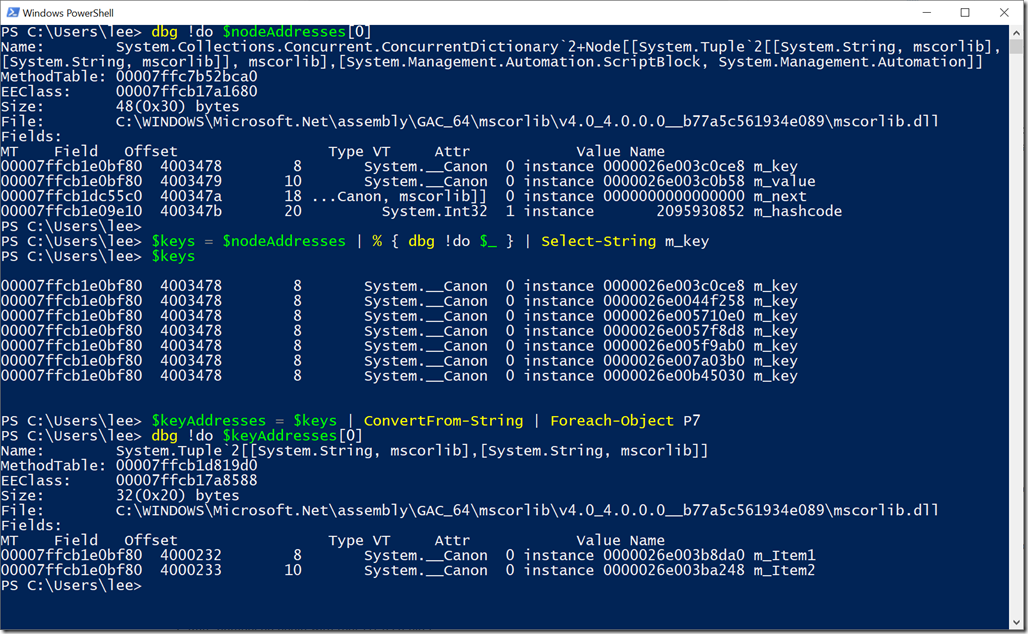Click the Select-String cmdlet text
1028x634 pixels.
tap(599, 241)
